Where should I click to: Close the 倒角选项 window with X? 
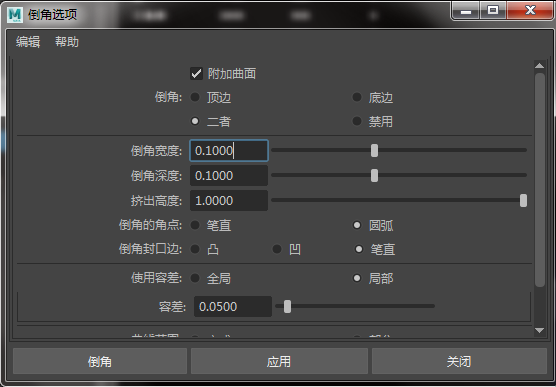(x=530, y=11)
